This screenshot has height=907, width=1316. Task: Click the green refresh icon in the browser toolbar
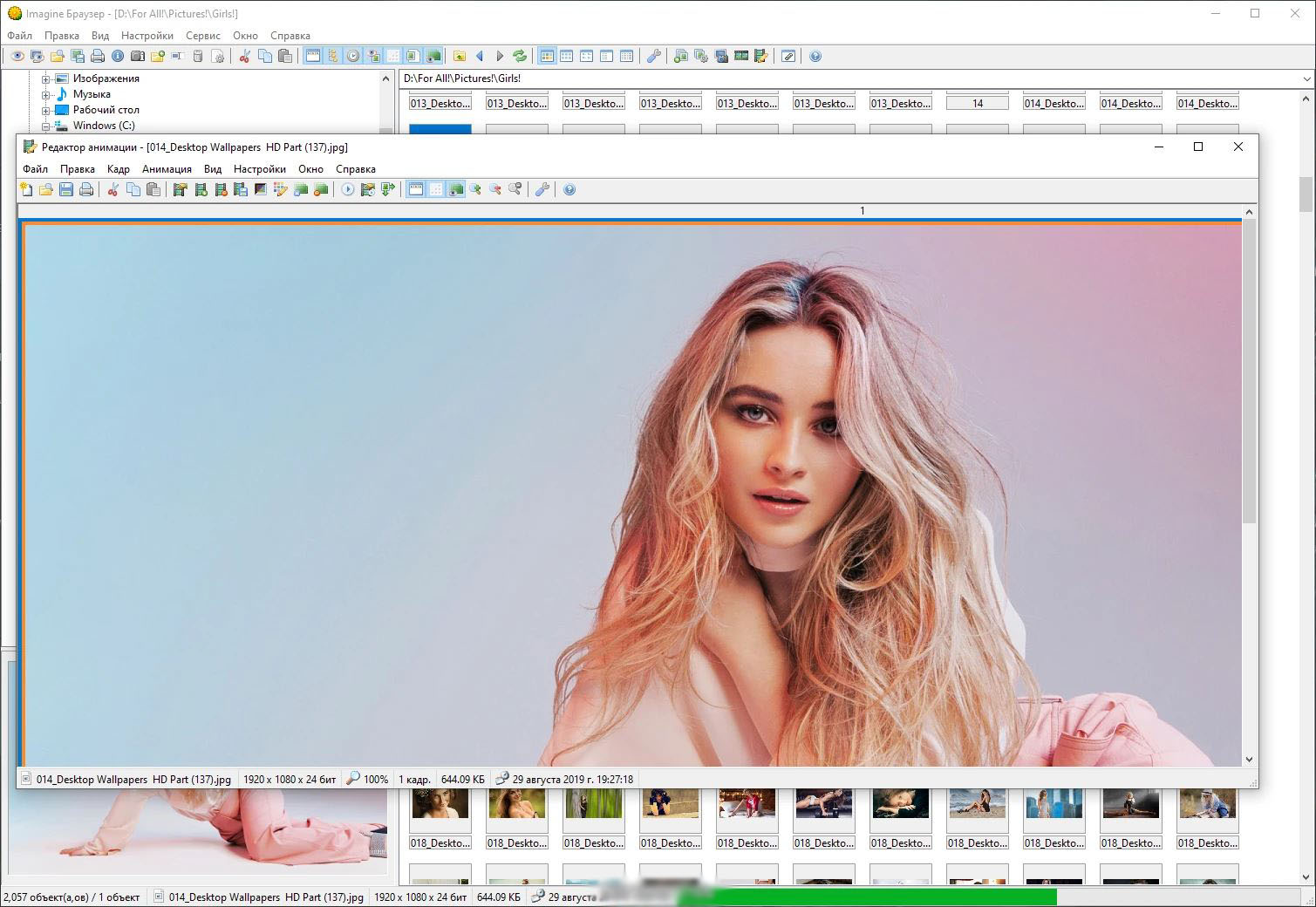520,56
